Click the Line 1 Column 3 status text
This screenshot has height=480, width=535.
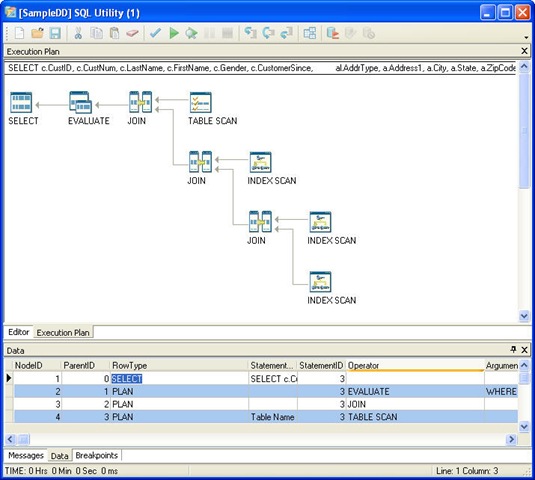[467, 471]
